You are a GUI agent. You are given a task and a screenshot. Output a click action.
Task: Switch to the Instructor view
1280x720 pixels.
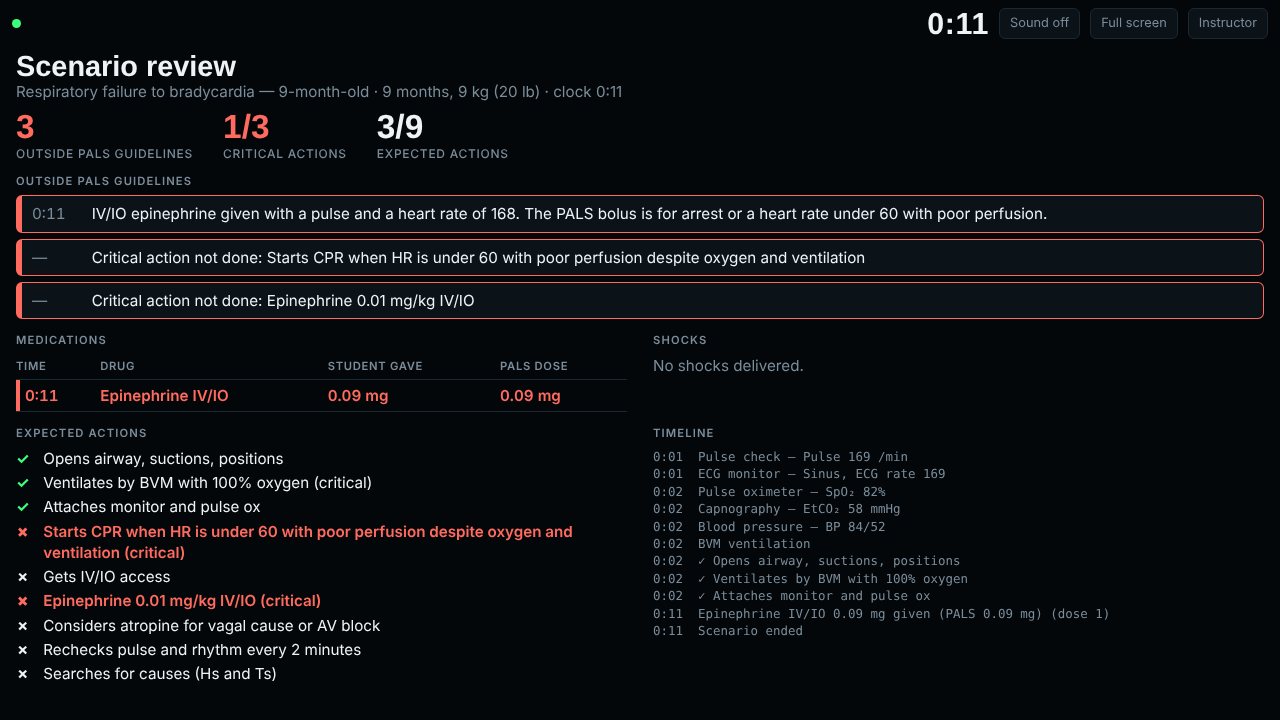click(x=1227, y=23)
